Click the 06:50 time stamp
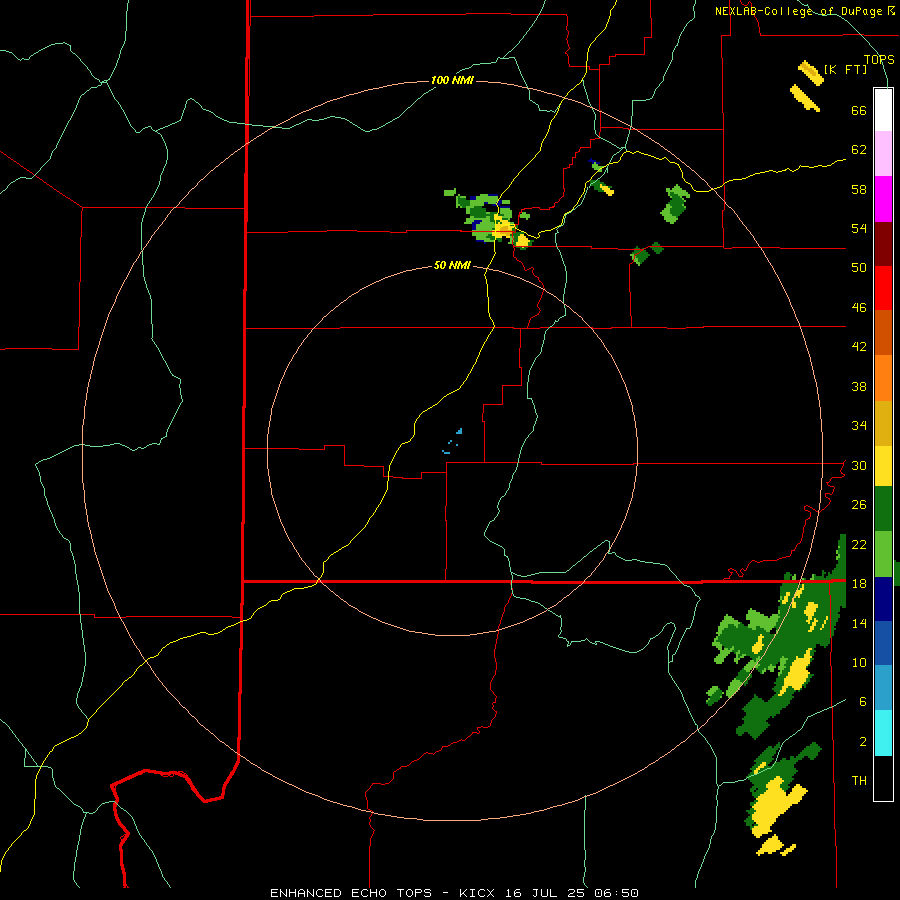This screenshot has width=900, height=900. point(616,893)
